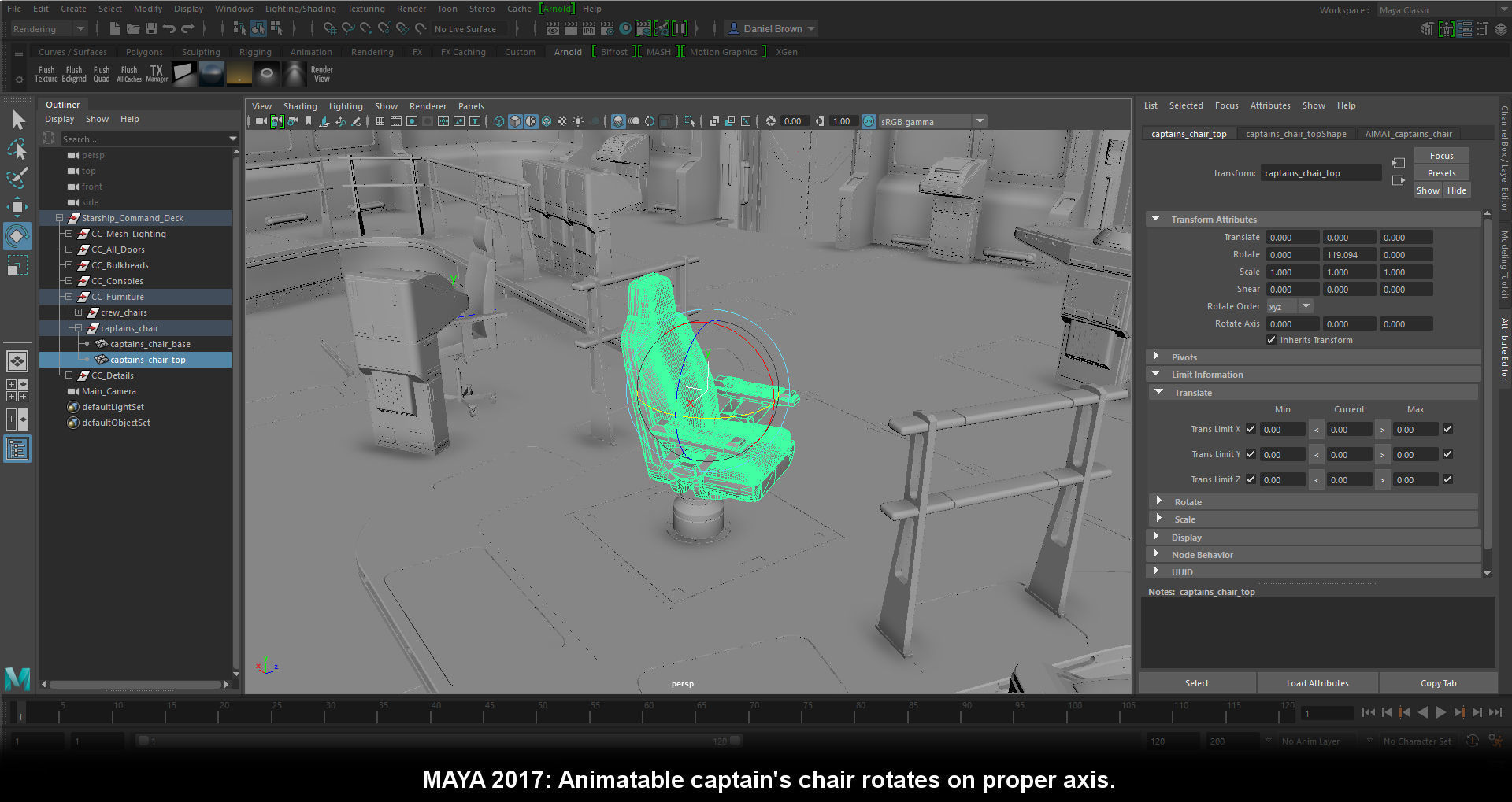The image size is (1512, 802).
Task: Click the Load Attributes button
Action: tap(1317, 683)
